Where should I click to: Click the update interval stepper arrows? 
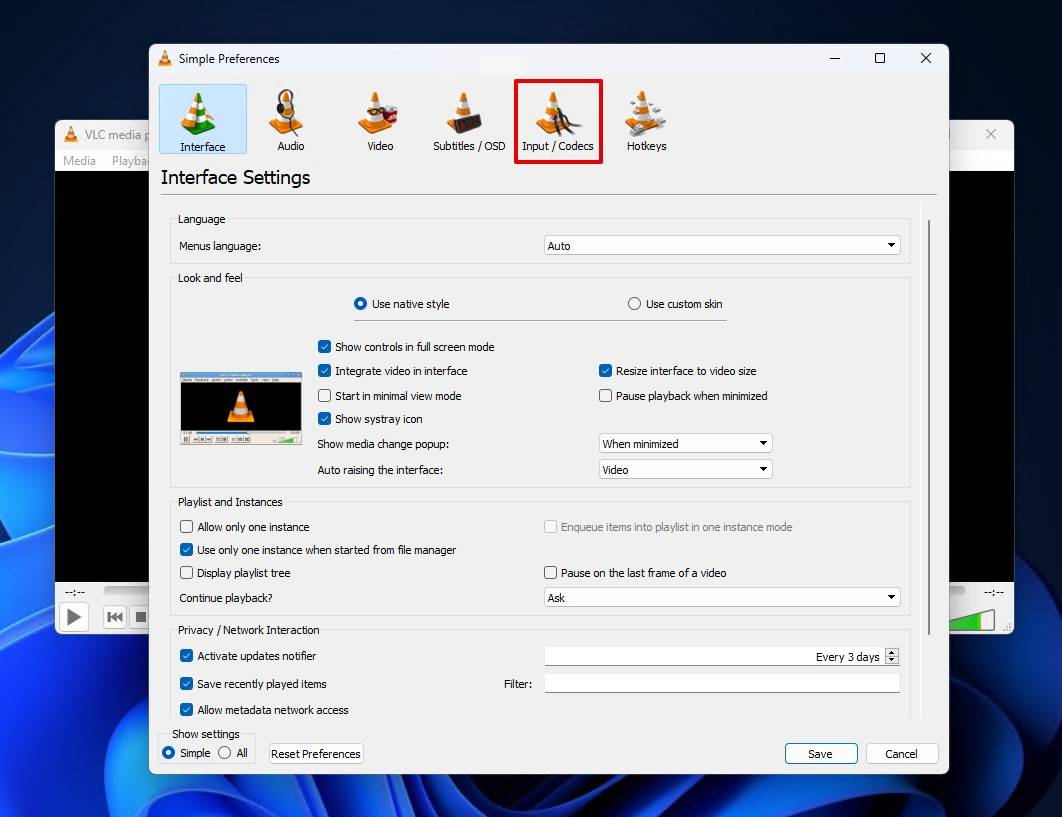(x=892, y=656)
